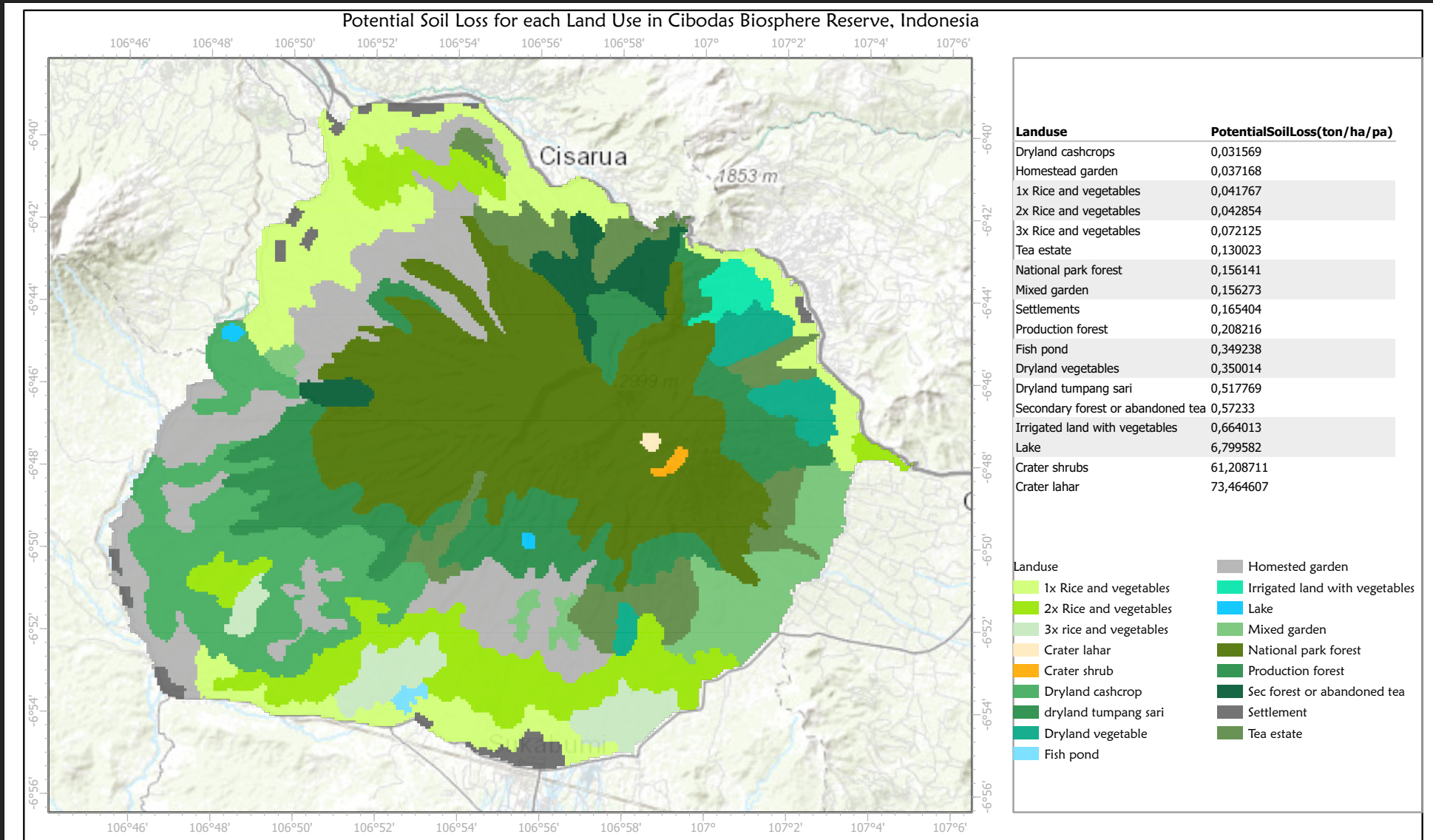Screen dimensions: 1433x840
Task: Click the Crater lahar value 73,464607
Action: [1239, 487]
